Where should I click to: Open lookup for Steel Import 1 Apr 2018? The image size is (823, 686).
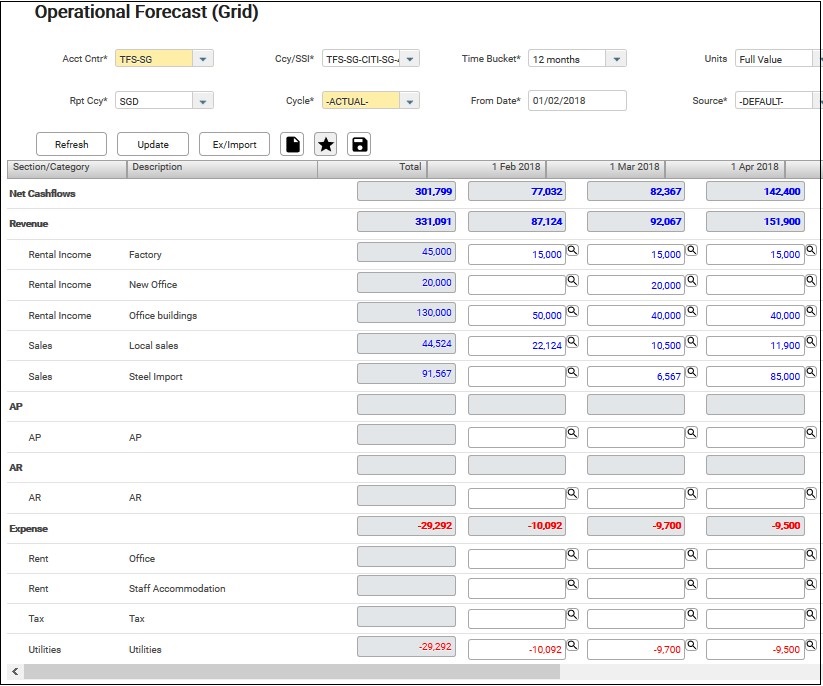(x=810, y=373)
